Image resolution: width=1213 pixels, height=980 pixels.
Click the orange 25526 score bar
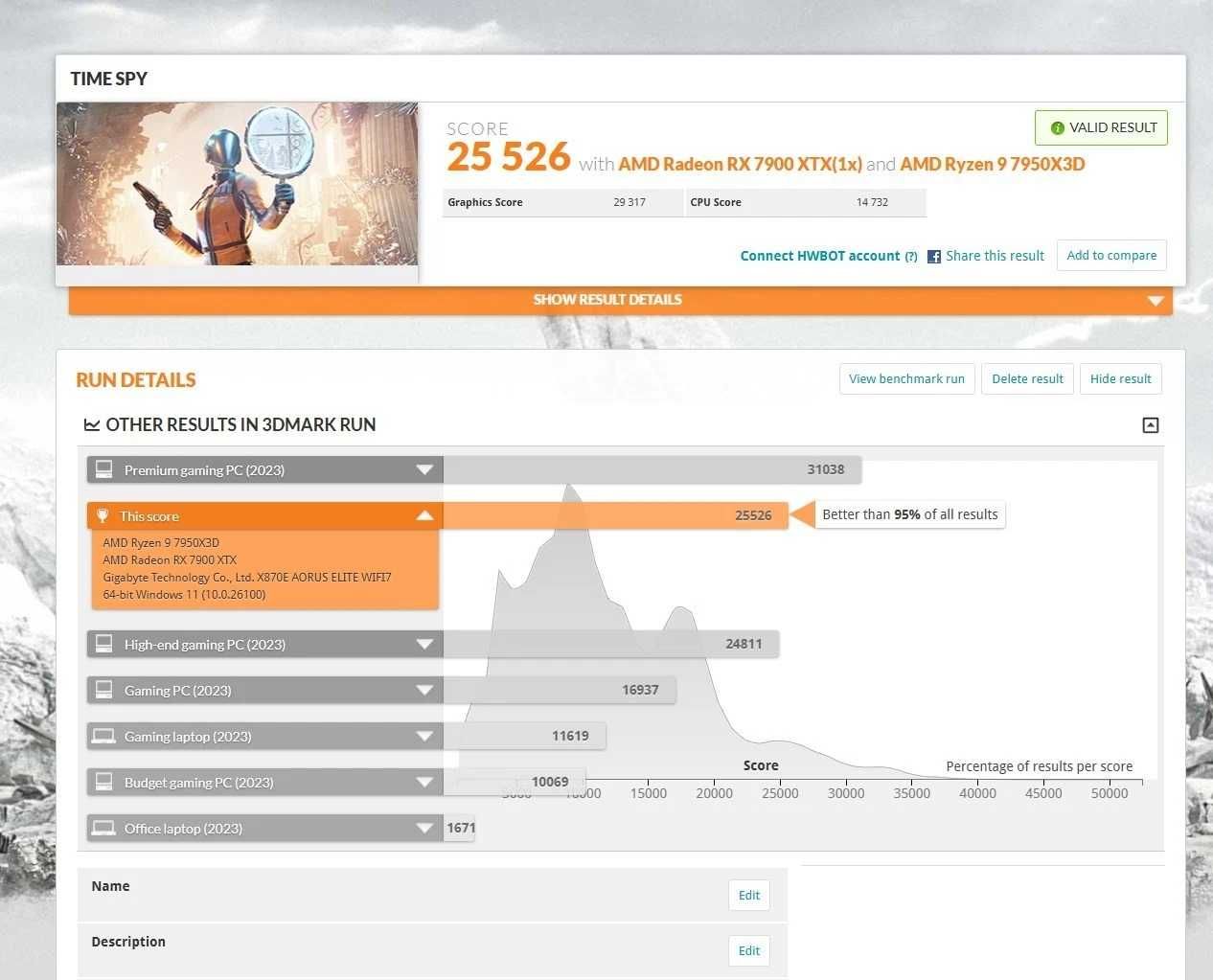click(615, 515)
